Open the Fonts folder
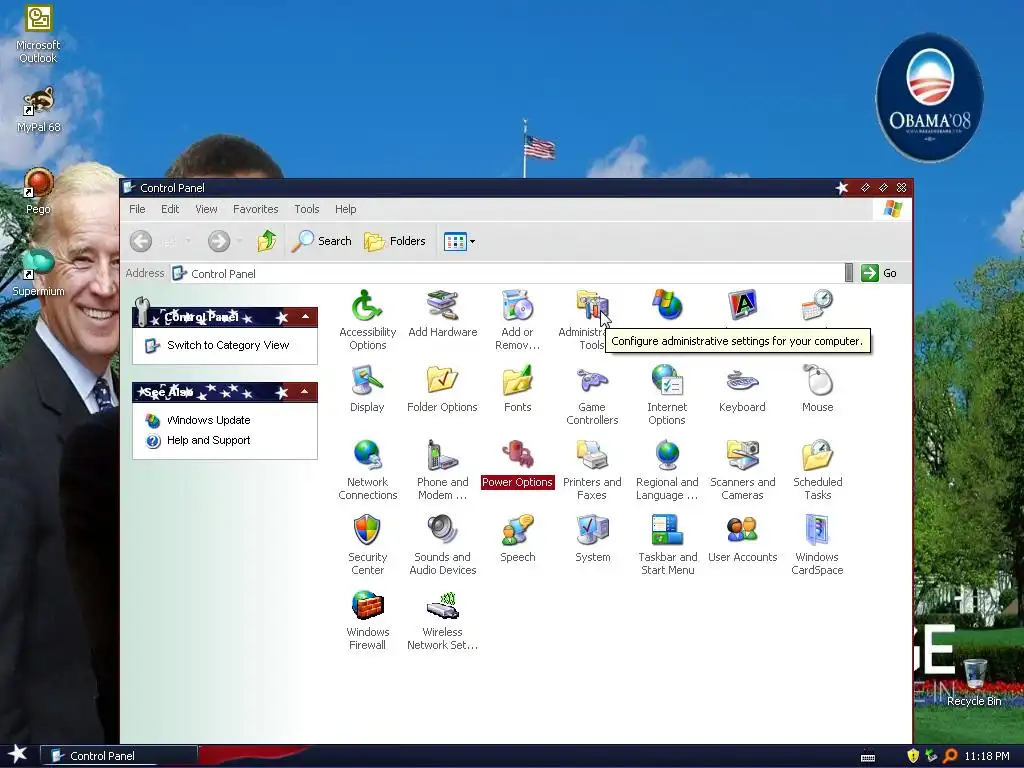 (x=517, y=388)
